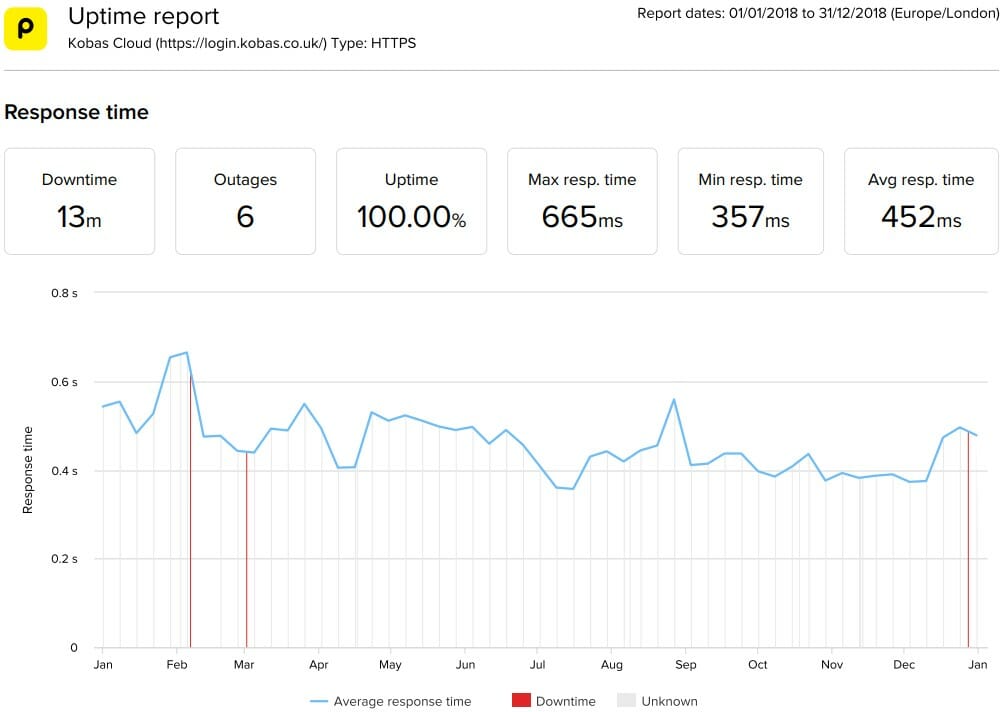Click the Jul label on x-axis
Image resolution: width=1004 pixels, height=712 pixels.
coord(538,664)
